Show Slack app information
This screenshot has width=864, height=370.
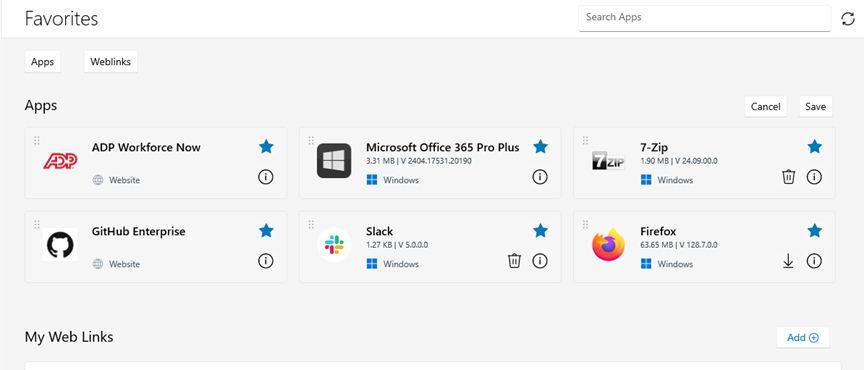pyautogui.click(x=539, y=261)
